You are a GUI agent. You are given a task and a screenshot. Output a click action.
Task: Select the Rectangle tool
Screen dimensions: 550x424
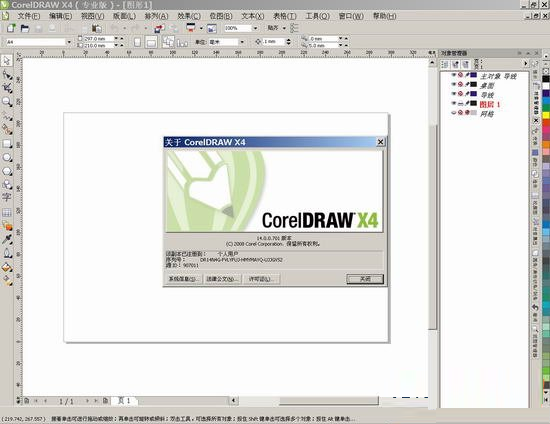(x=7, y=144)
